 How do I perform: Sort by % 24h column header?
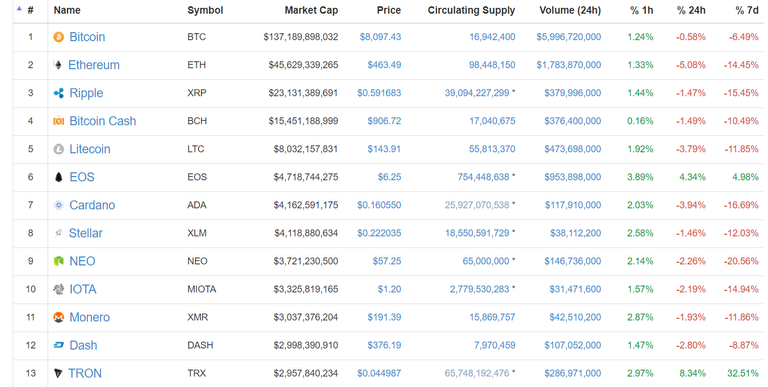pos(691,10)
